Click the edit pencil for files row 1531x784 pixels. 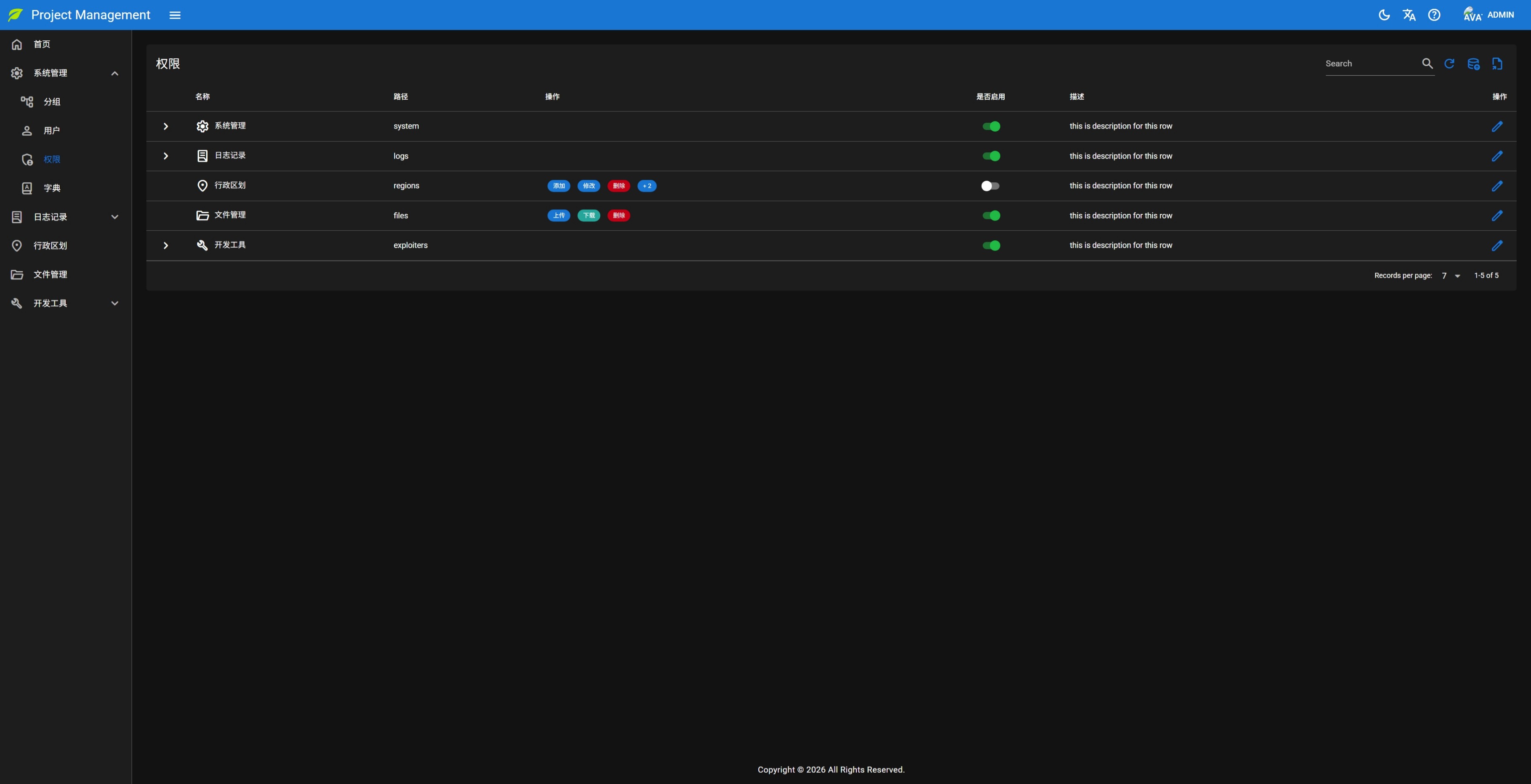tap(1497, 216)
